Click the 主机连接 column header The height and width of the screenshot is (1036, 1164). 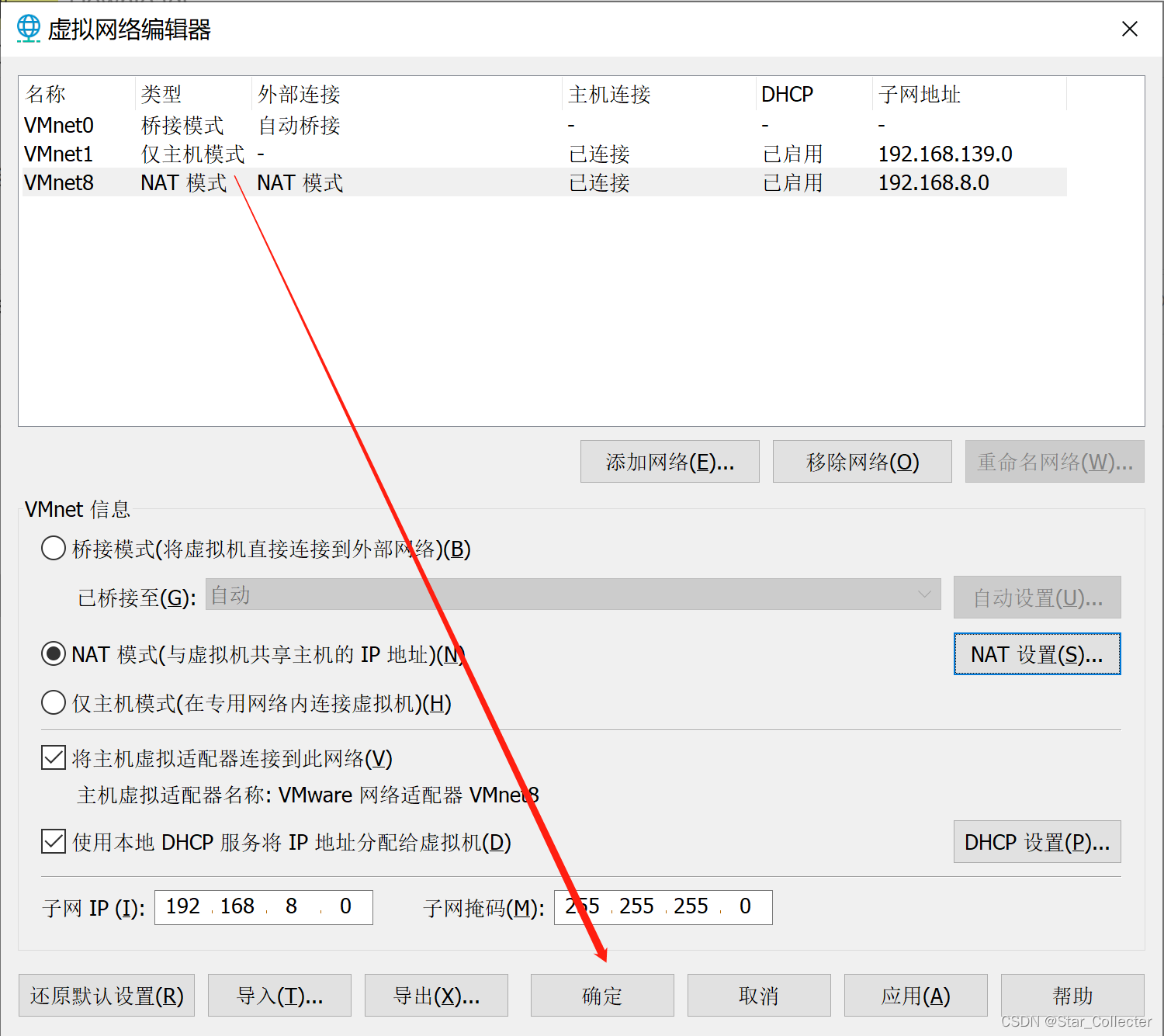click(660, 94)
